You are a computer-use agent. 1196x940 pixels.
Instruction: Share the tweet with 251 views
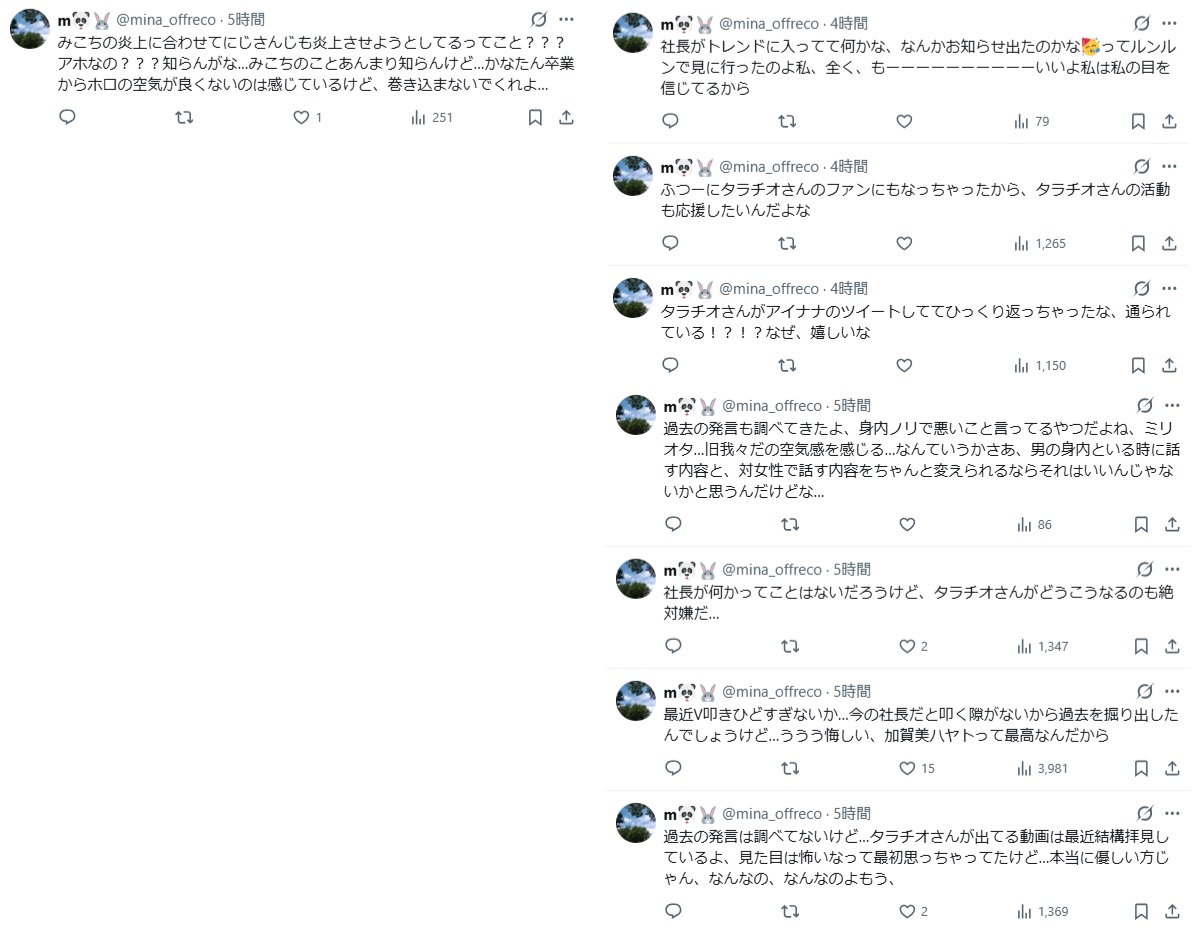[566, 118]
